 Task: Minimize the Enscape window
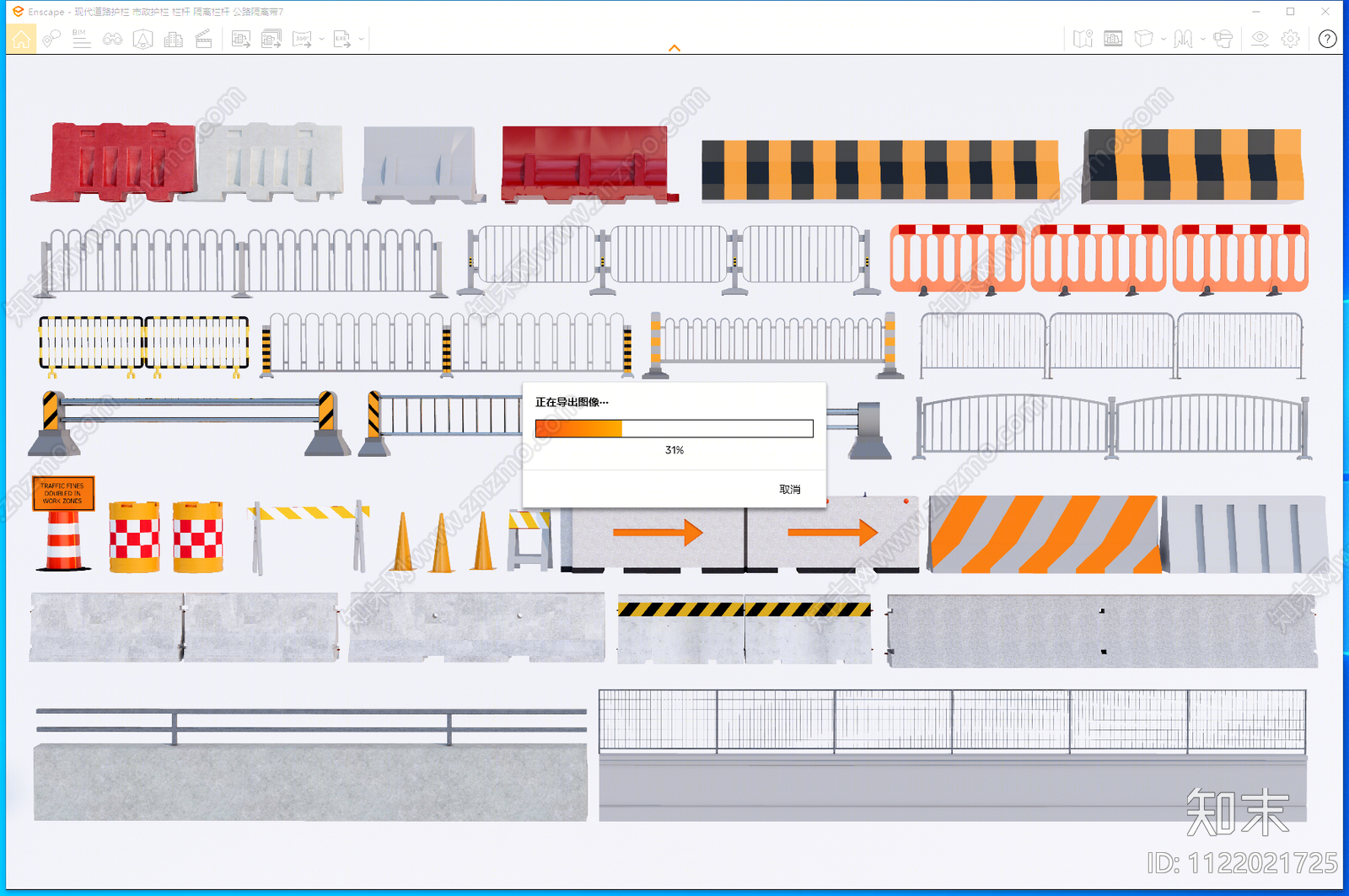click(x=1256, y=12)
